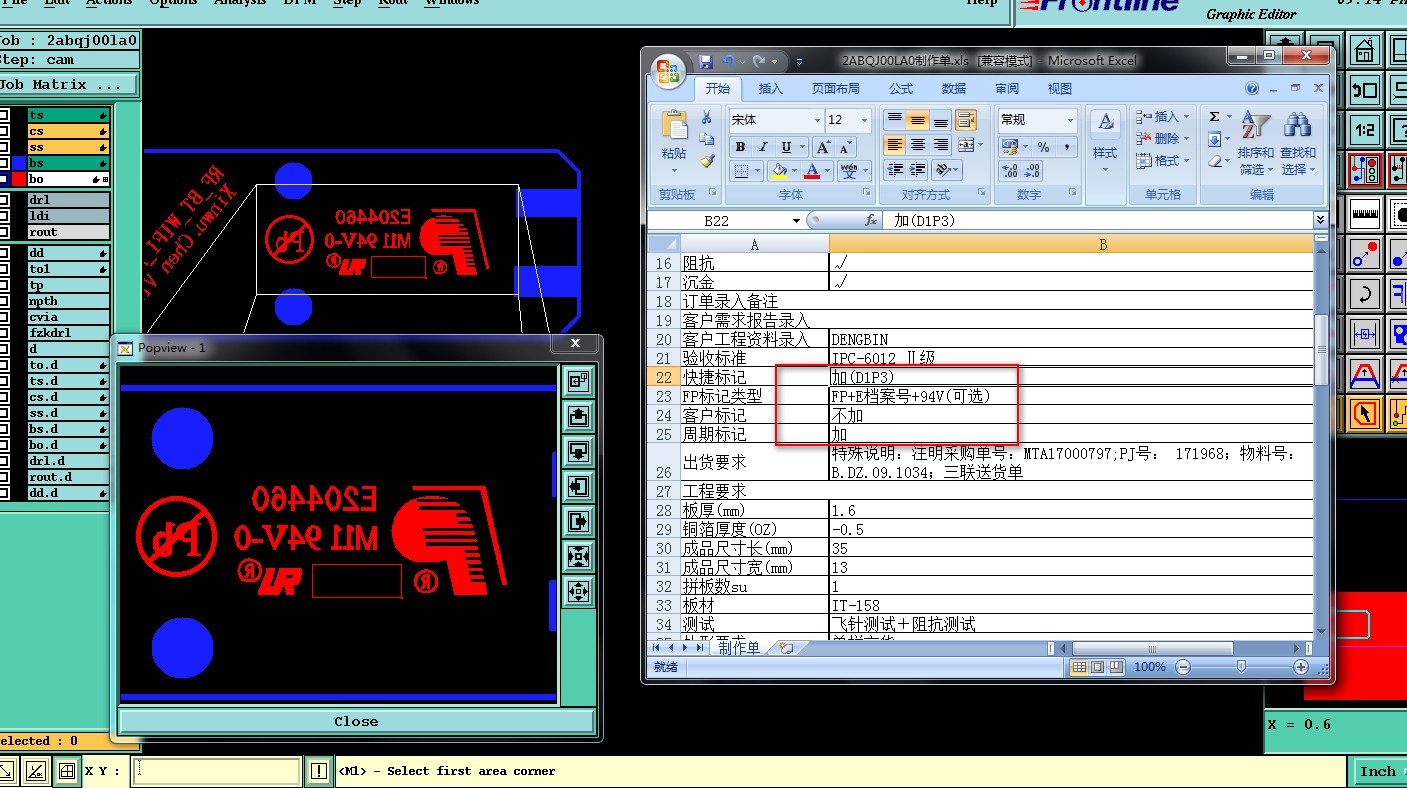Toggle the checkbox for layer cvia
This screenshot has height=788, width=1407.
[5, 317]
